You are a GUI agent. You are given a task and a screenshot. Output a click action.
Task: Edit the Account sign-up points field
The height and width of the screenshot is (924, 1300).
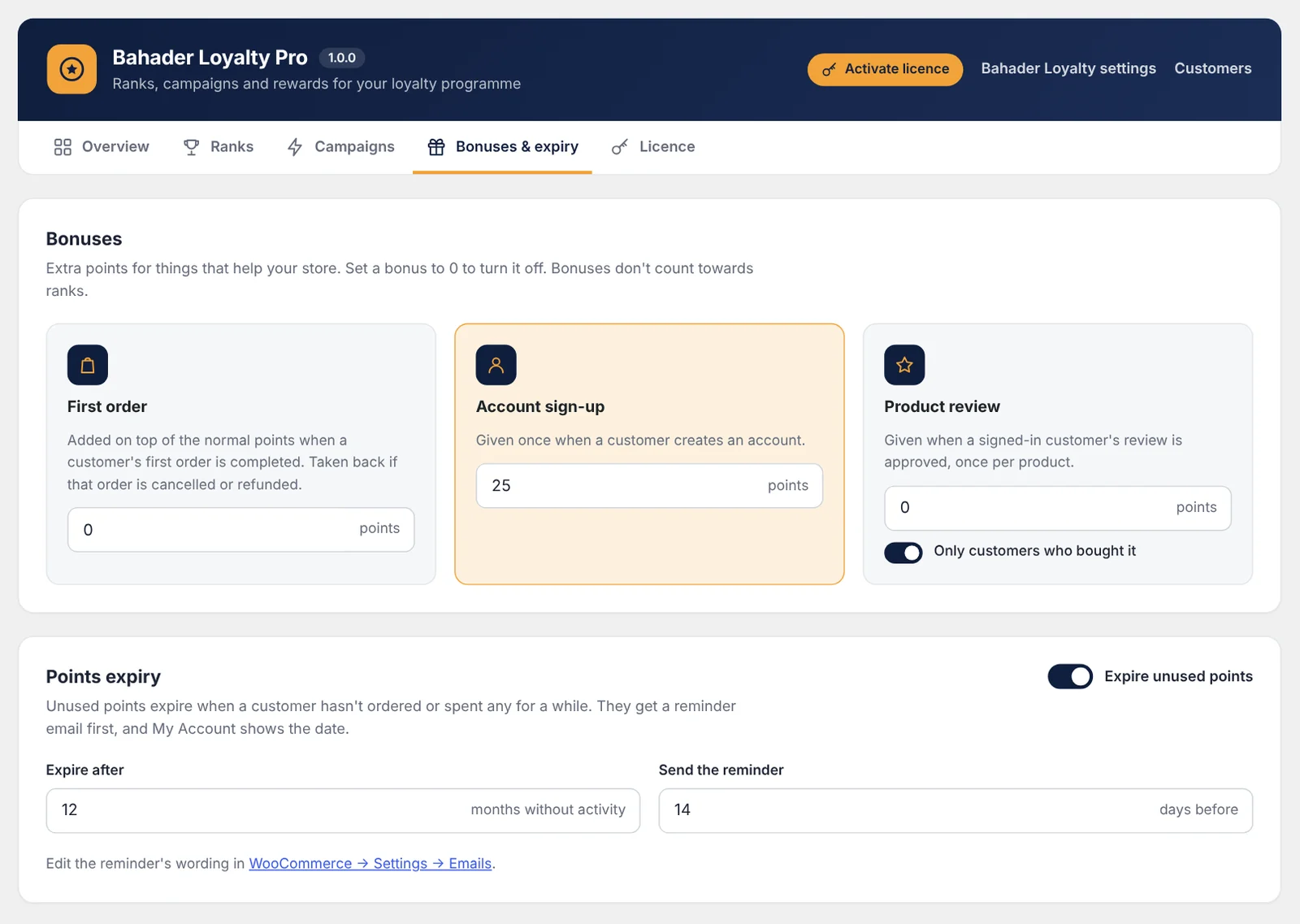click(x=649, y=486)
